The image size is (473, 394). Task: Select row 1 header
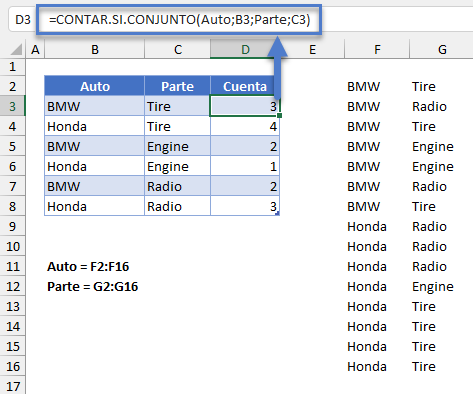13,67
